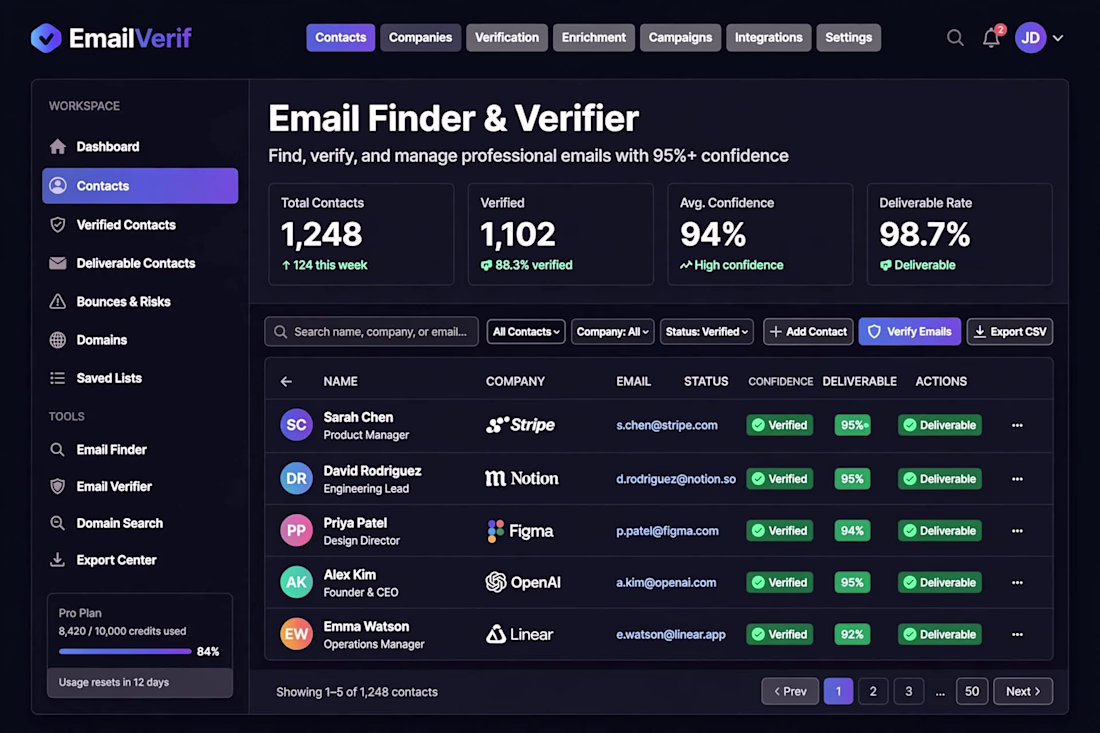Click the Next page button
Image resolution: width=1100 pixels, height=733 pixels.
(1023, 692)
